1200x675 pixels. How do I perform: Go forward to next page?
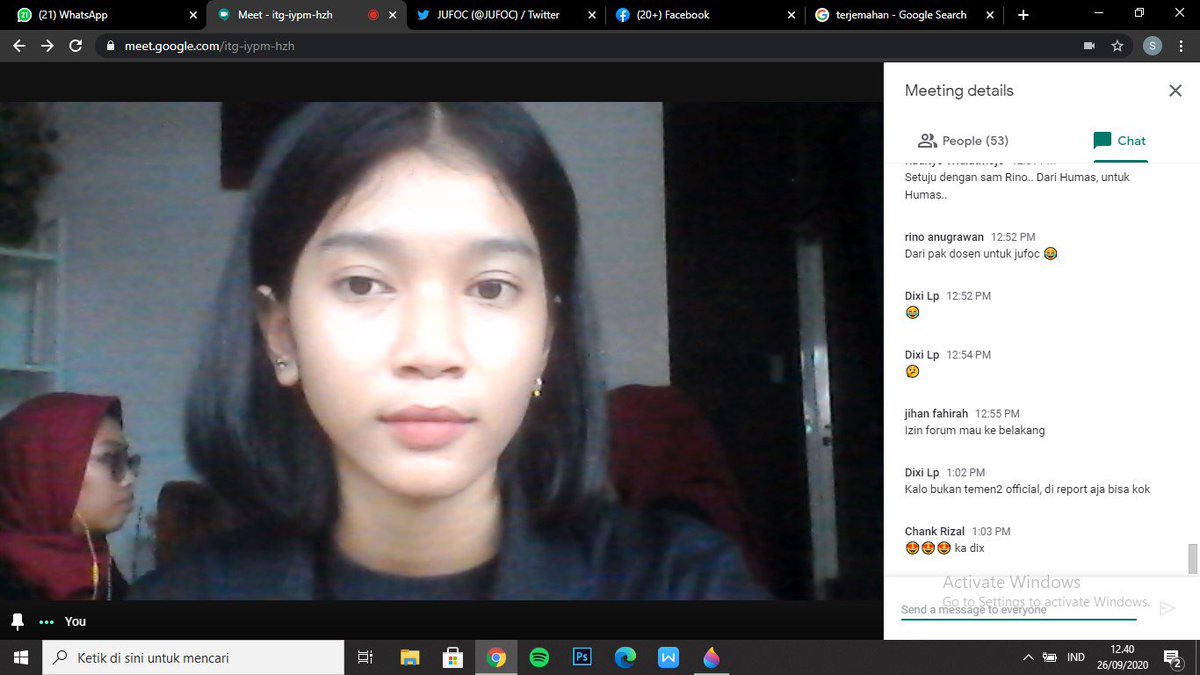pyautogui.click(x=47, y=46)
